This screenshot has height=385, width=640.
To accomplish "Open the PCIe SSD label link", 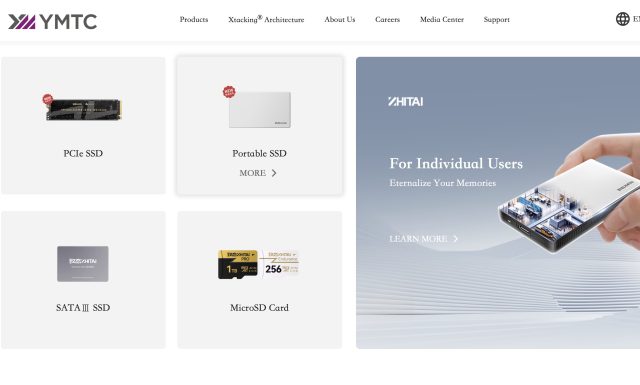I will coord(83,154).
